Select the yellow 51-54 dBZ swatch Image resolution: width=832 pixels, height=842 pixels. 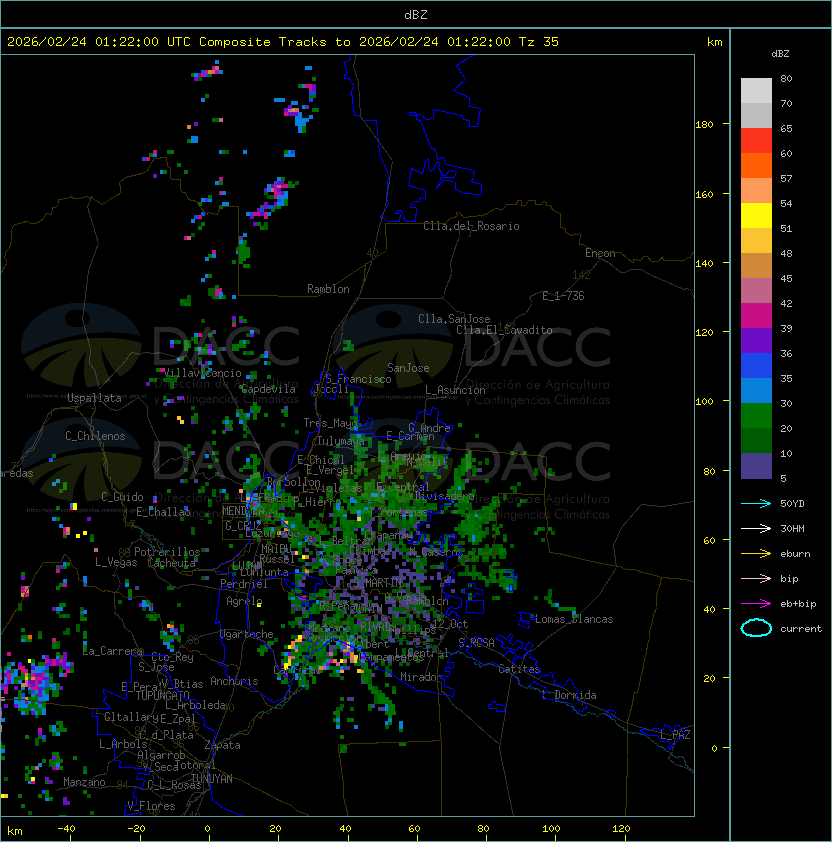[x=756, y=216]
